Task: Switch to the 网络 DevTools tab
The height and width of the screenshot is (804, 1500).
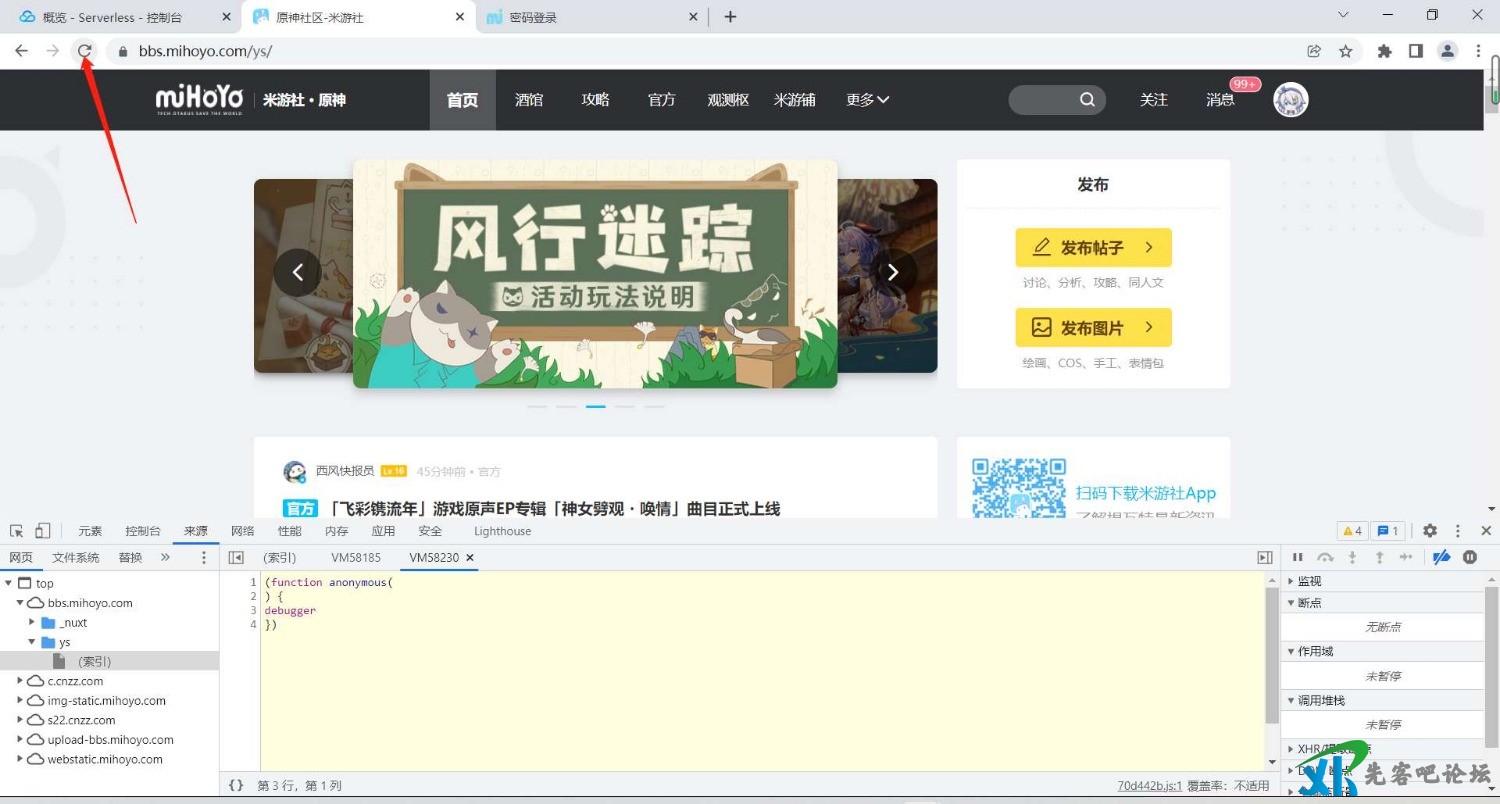Action: pos(243,531)
